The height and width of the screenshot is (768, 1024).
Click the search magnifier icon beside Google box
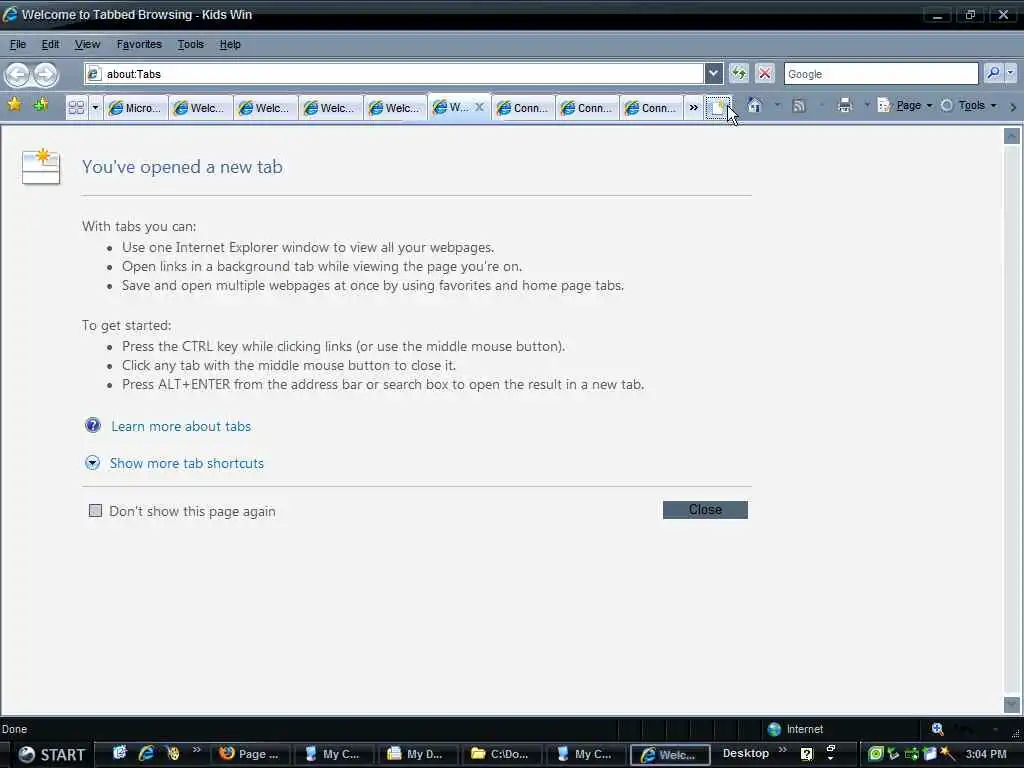[993, 73]
